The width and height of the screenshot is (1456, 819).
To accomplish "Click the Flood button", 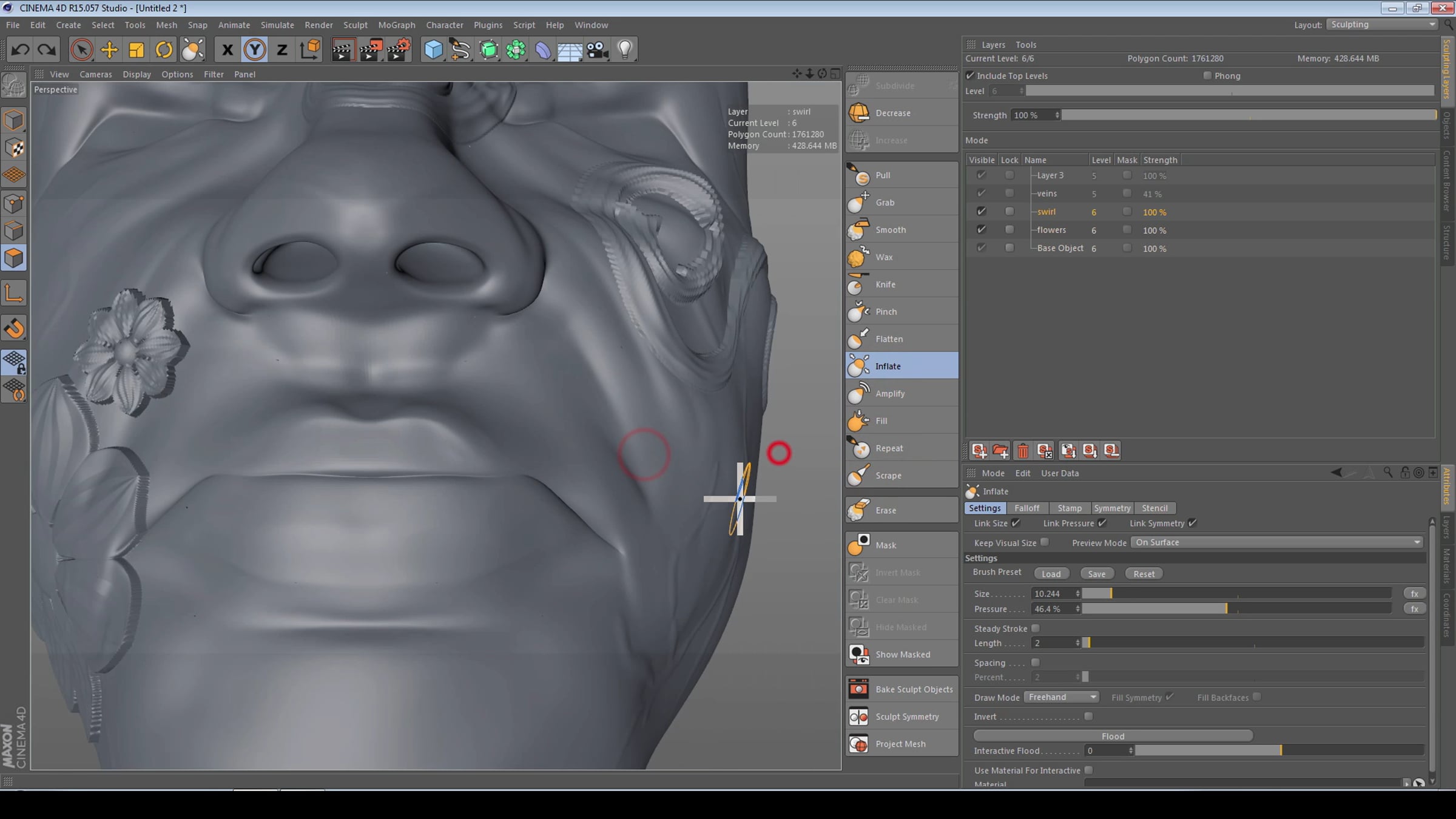I will coord(1113,736).
